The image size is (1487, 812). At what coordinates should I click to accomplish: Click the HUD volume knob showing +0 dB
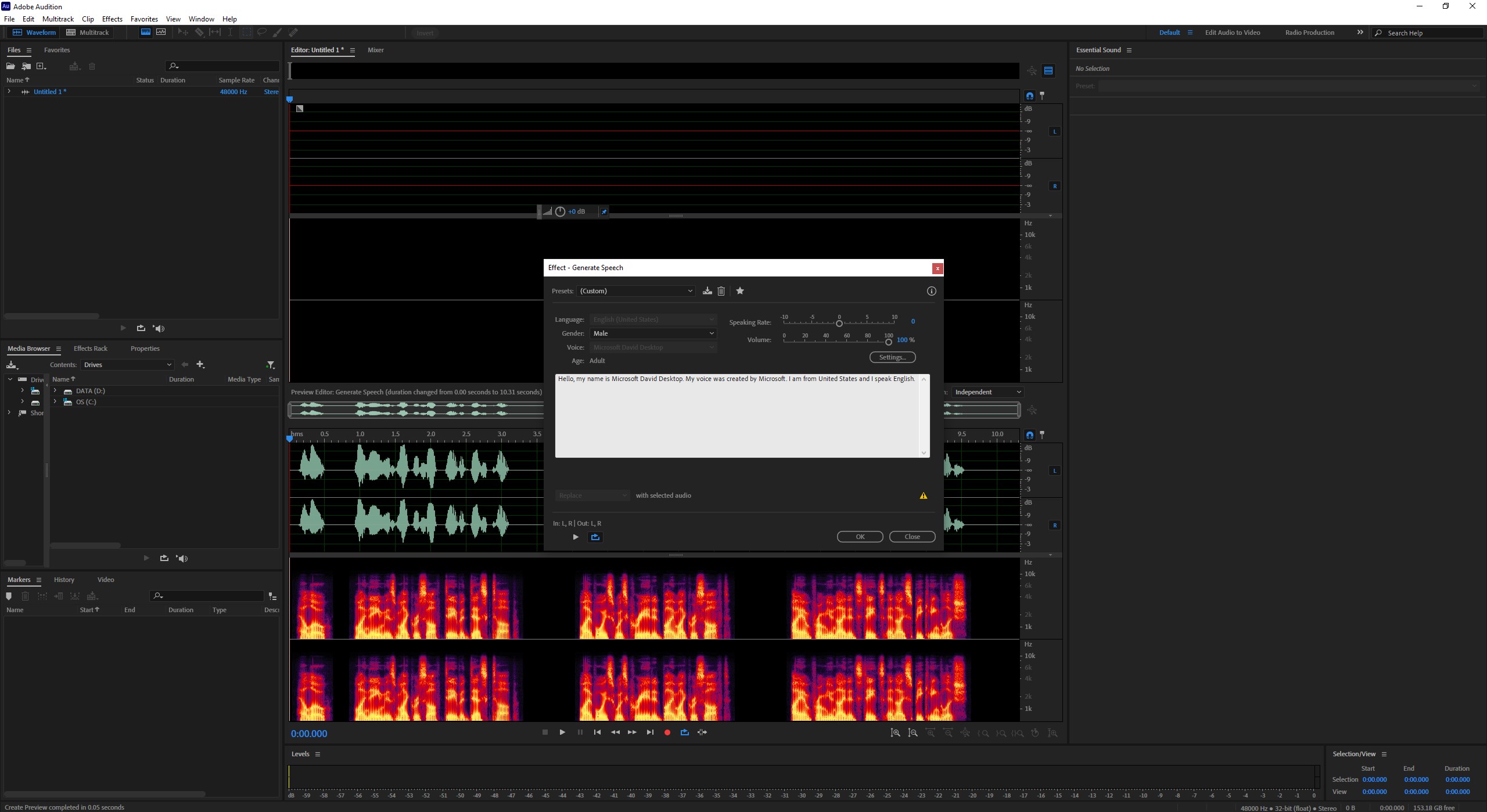pyautogui.click(x=560, y=211)
